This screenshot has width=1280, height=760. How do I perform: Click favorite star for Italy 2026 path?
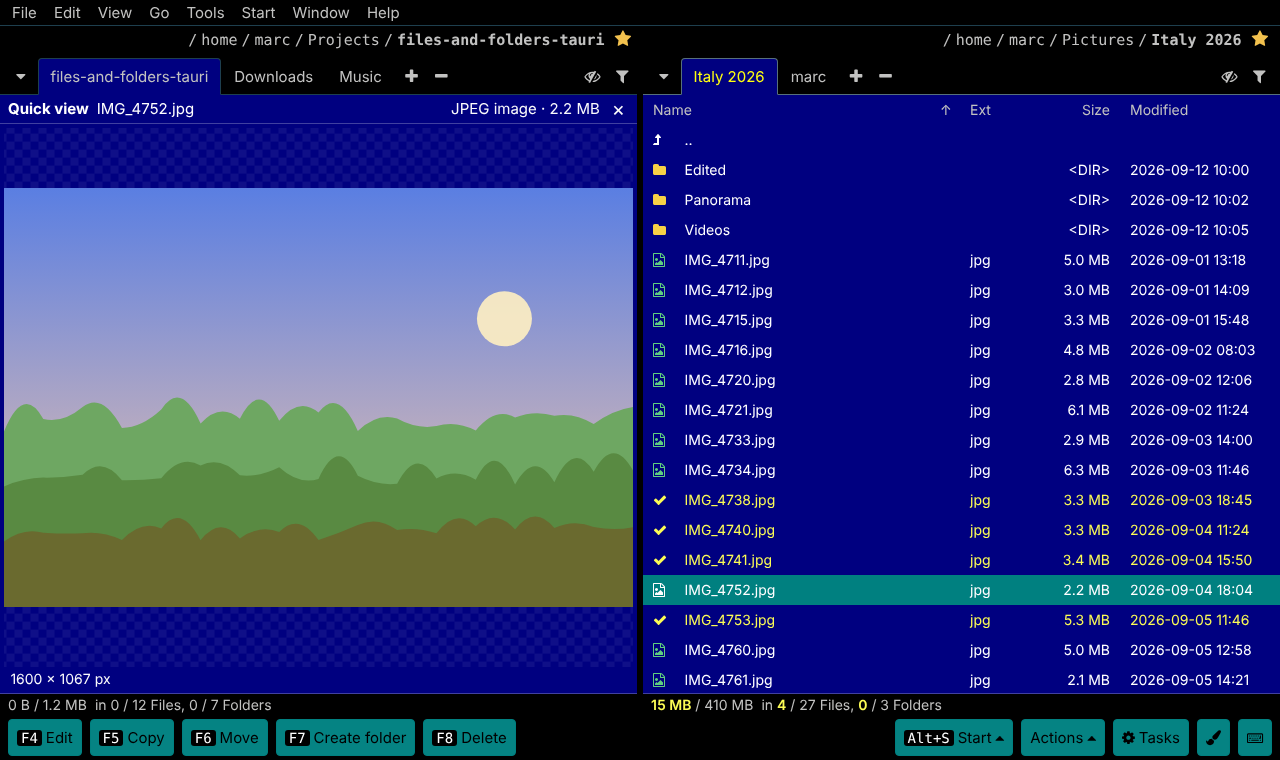pos(1260,39)
